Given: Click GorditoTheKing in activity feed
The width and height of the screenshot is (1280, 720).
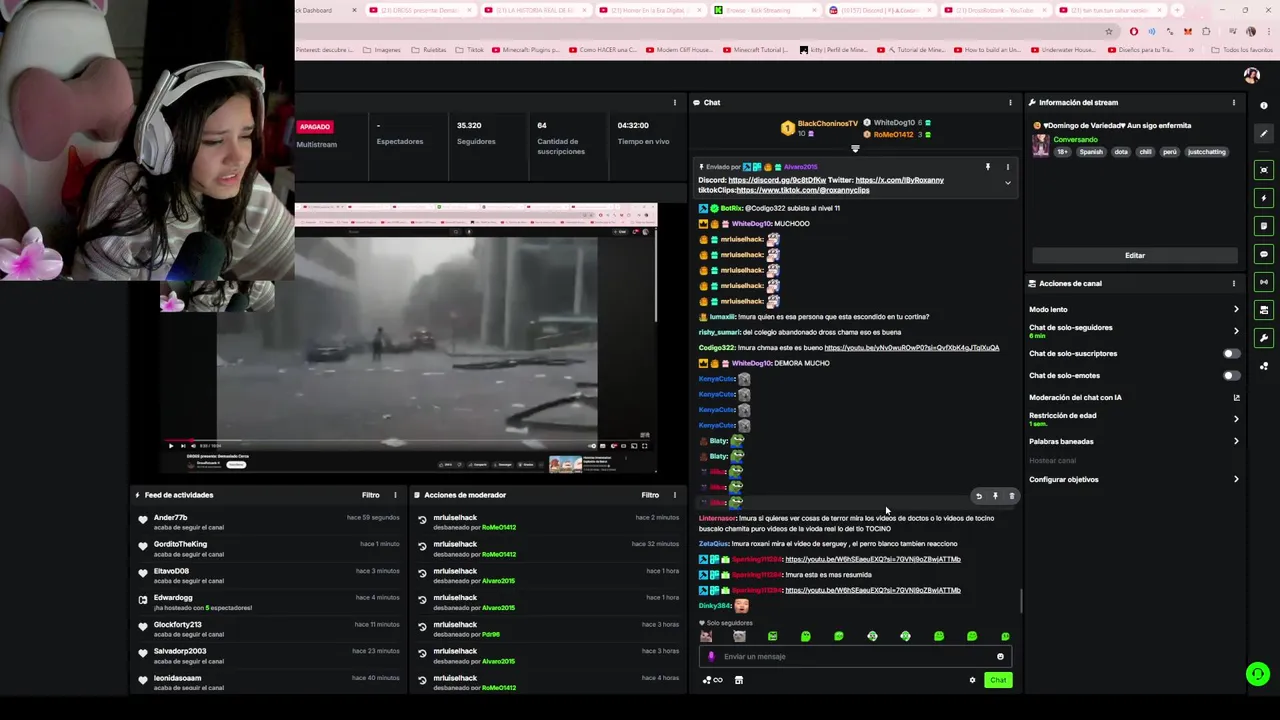Looking at the screenshot, I should coord(180,544).
